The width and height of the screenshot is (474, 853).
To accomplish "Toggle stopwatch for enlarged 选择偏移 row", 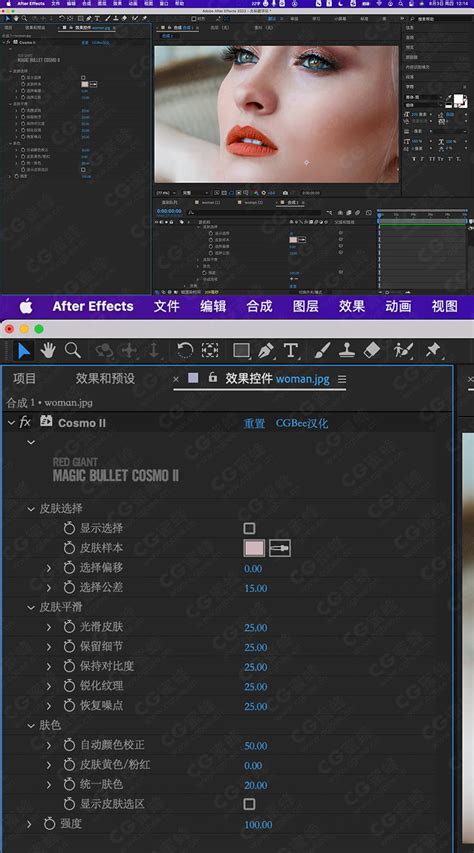I will click(x=69, y=568).
